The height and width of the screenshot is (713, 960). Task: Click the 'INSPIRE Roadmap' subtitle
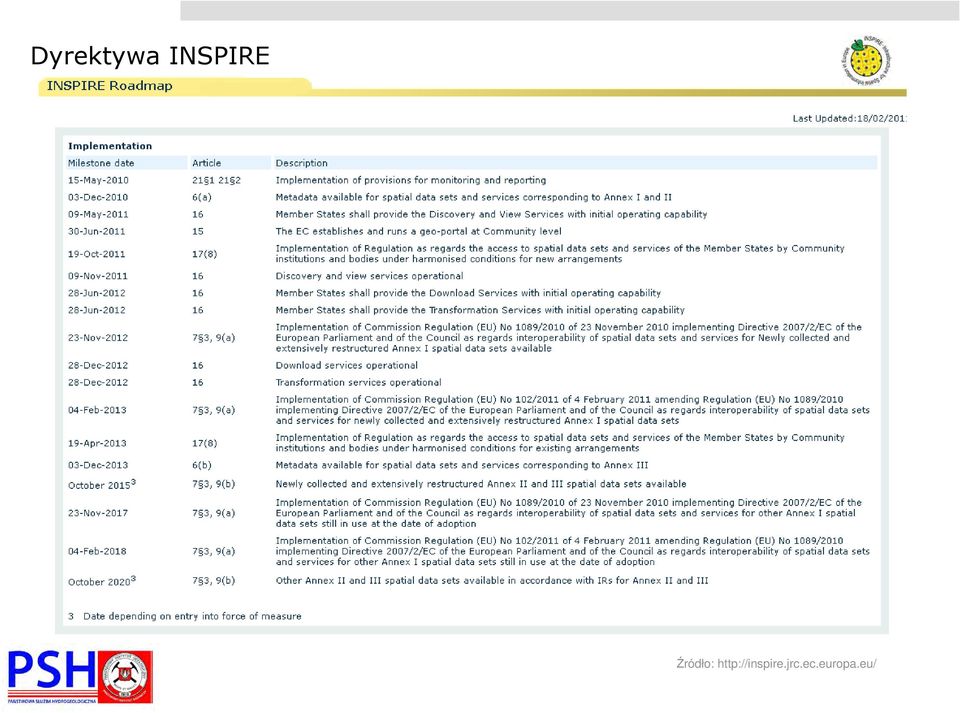pyautogui.click(x=110, y=86)
